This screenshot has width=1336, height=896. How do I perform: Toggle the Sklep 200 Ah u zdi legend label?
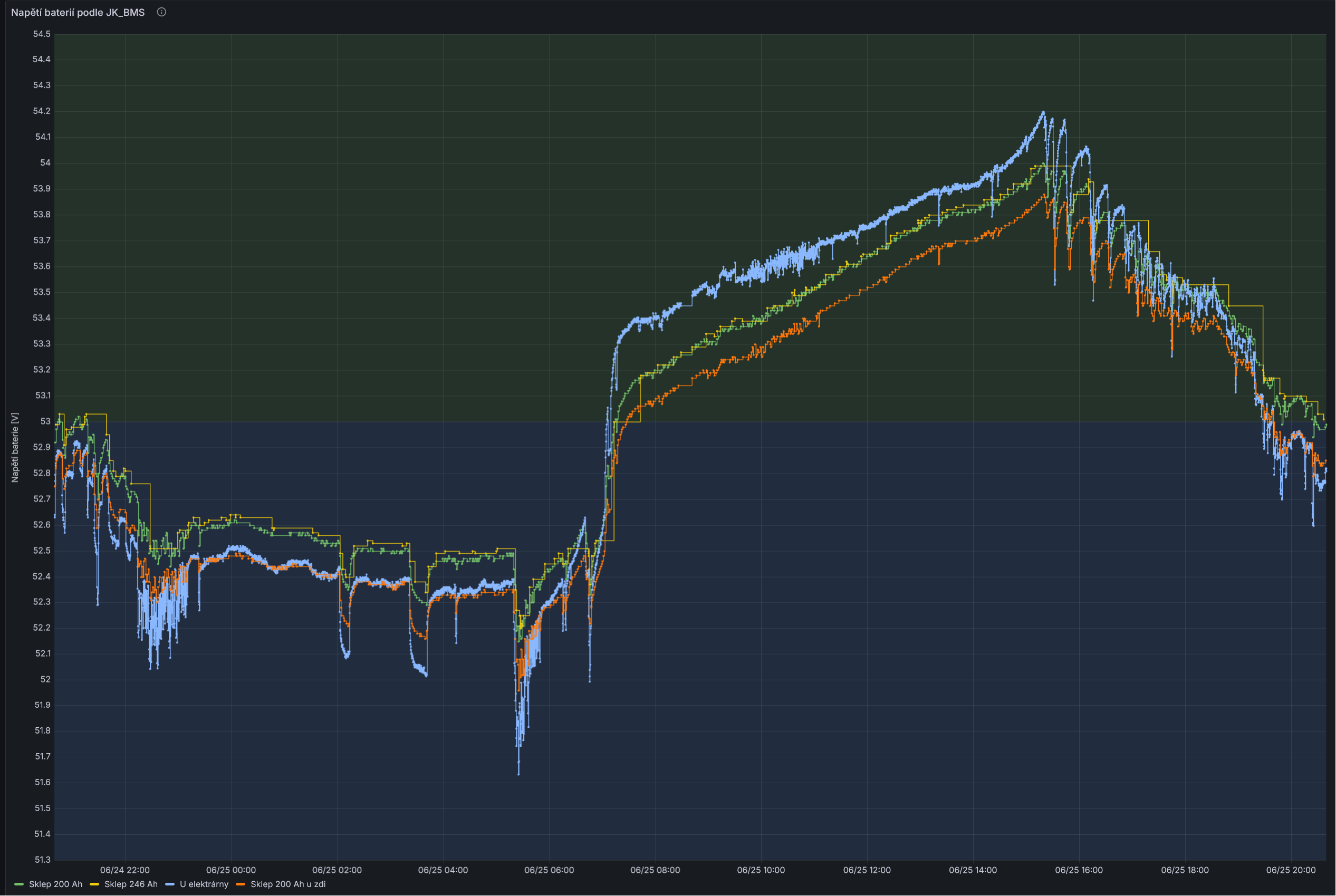pyautogui.click(x=288, y=884)
